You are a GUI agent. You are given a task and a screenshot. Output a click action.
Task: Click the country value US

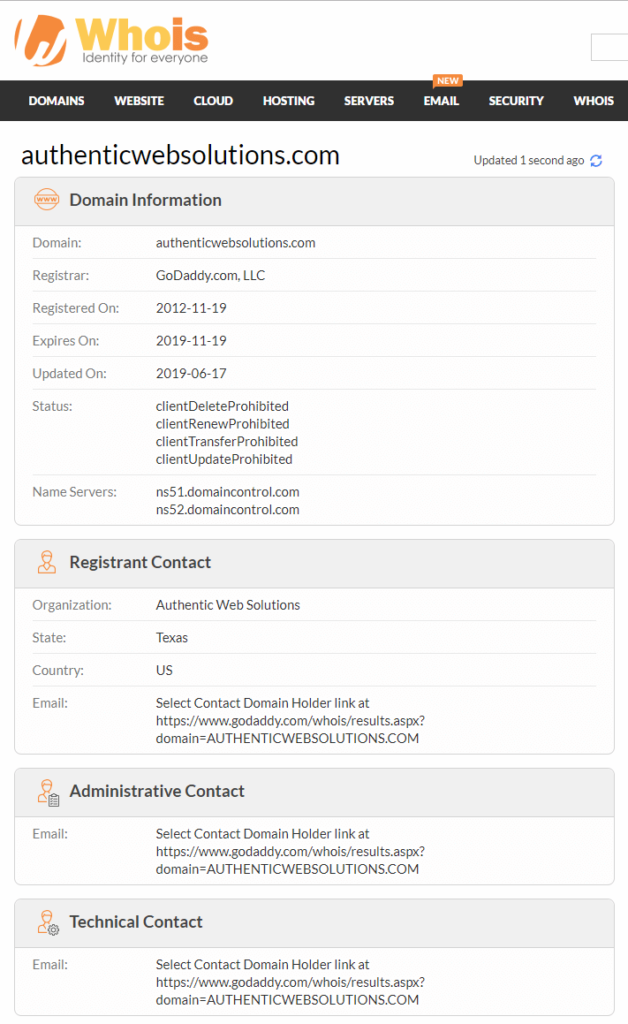pos(165,671)
